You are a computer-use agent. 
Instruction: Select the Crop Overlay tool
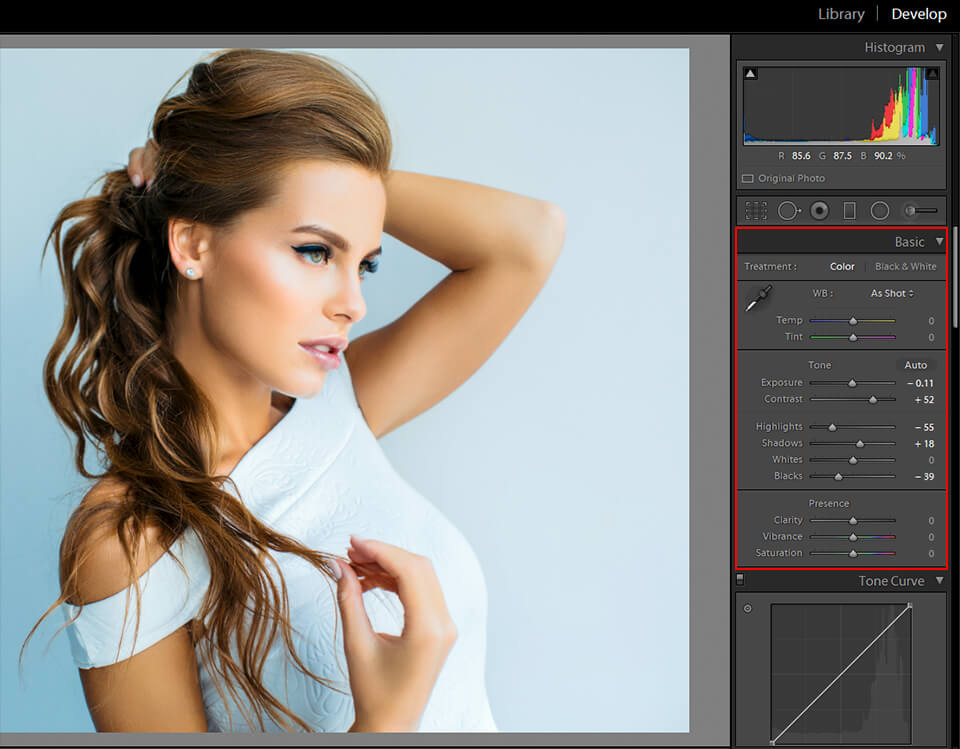(756, 210)
